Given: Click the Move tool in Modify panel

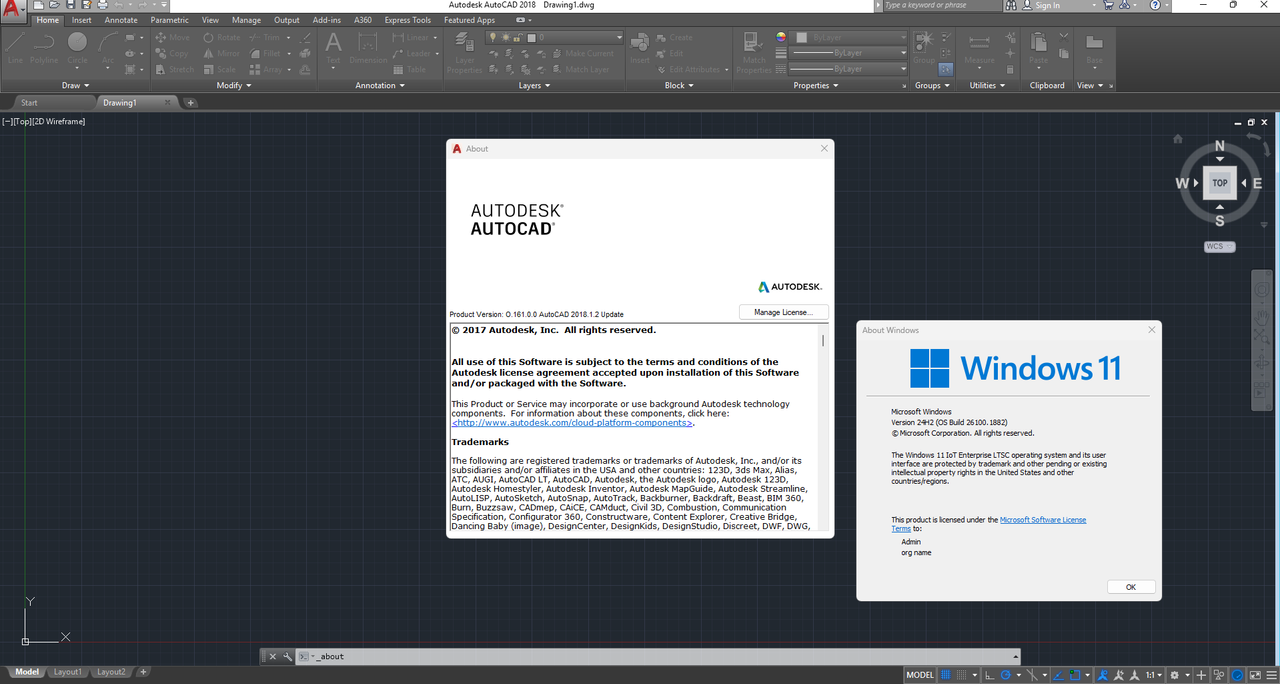Looking at the screenshot, I should tap(172, 37).
